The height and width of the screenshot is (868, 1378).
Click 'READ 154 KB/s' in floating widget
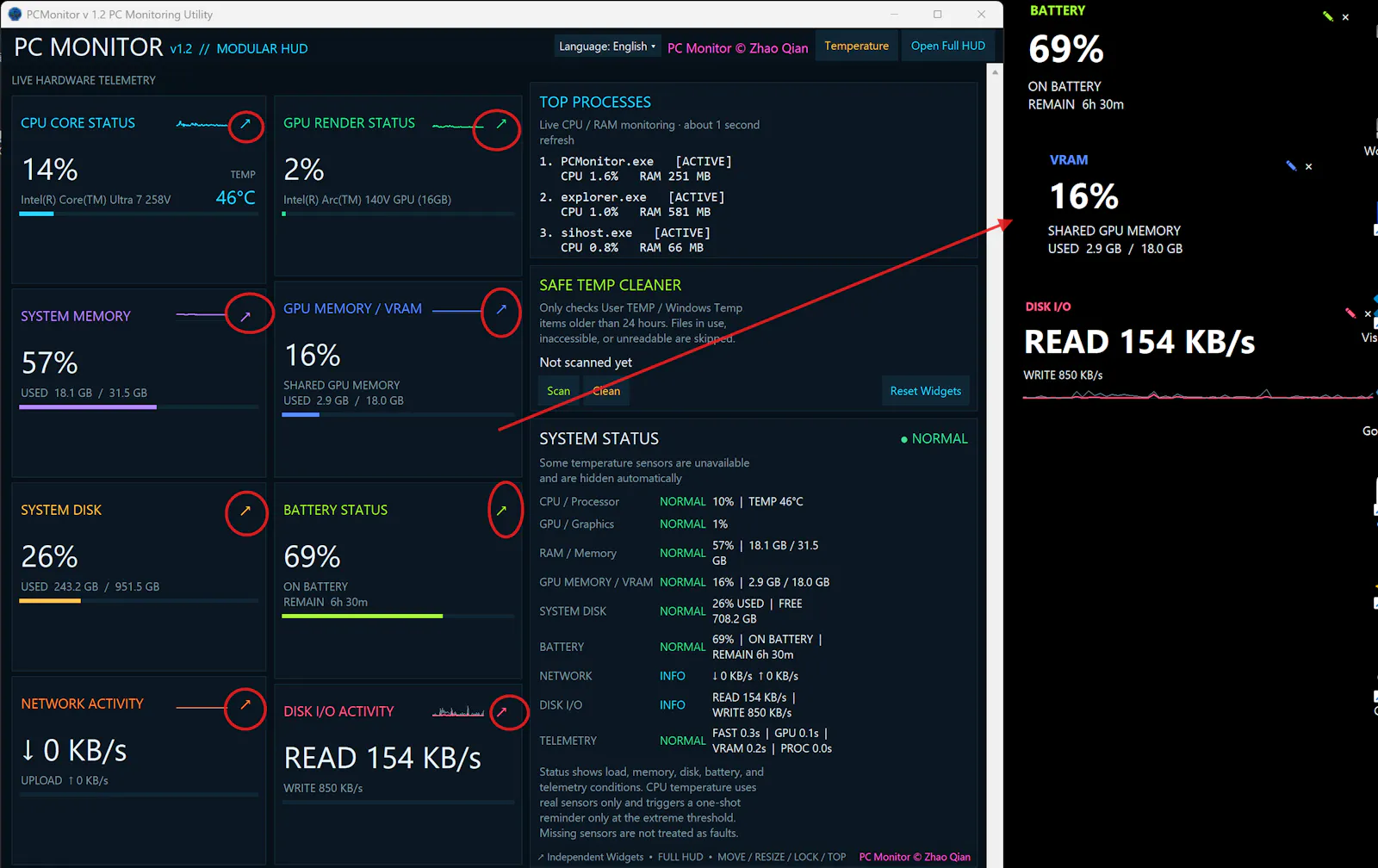tap(1139, 343)
